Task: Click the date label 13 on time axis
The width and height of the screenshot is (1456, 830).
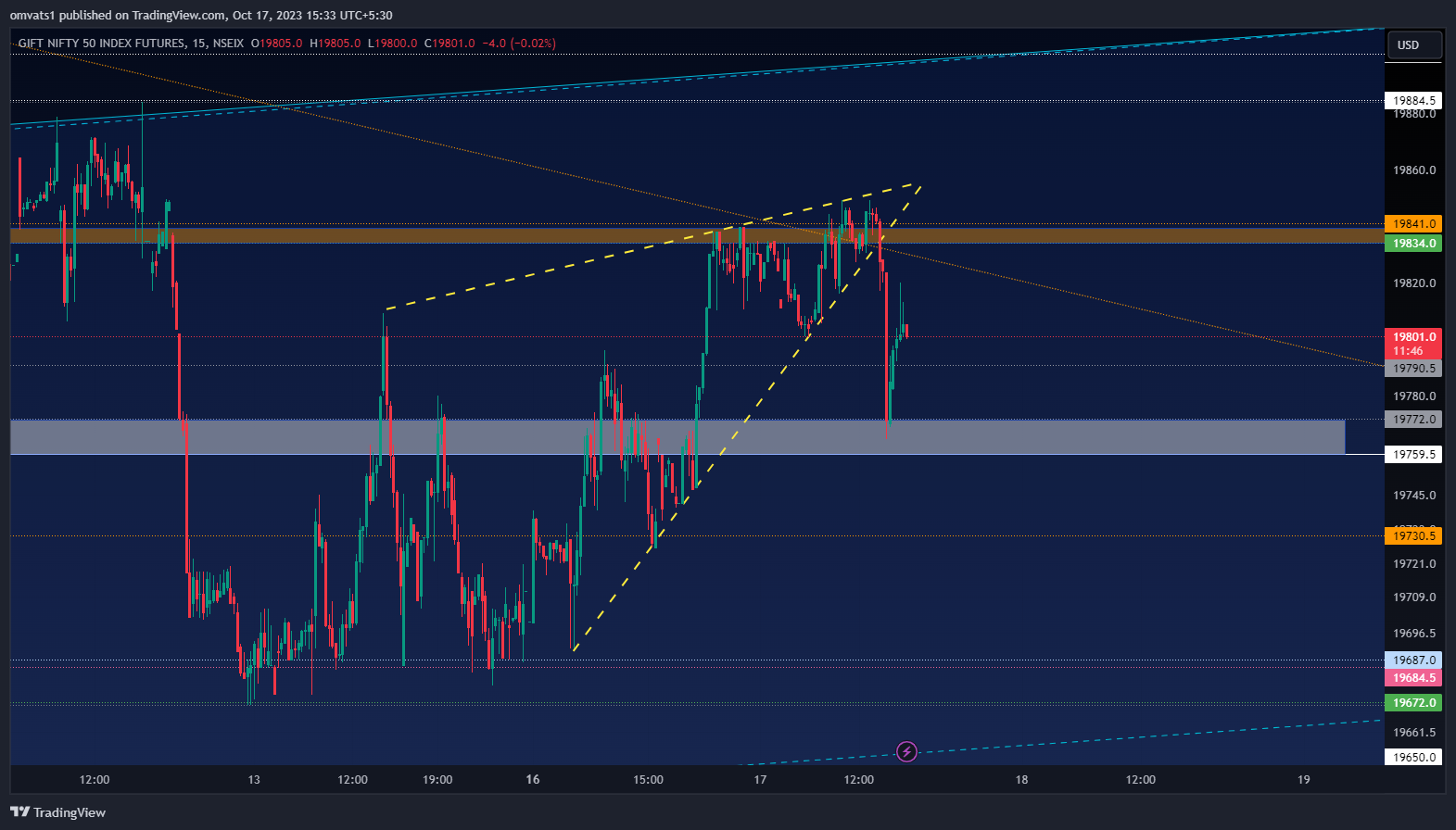Action: click(254, 779)
